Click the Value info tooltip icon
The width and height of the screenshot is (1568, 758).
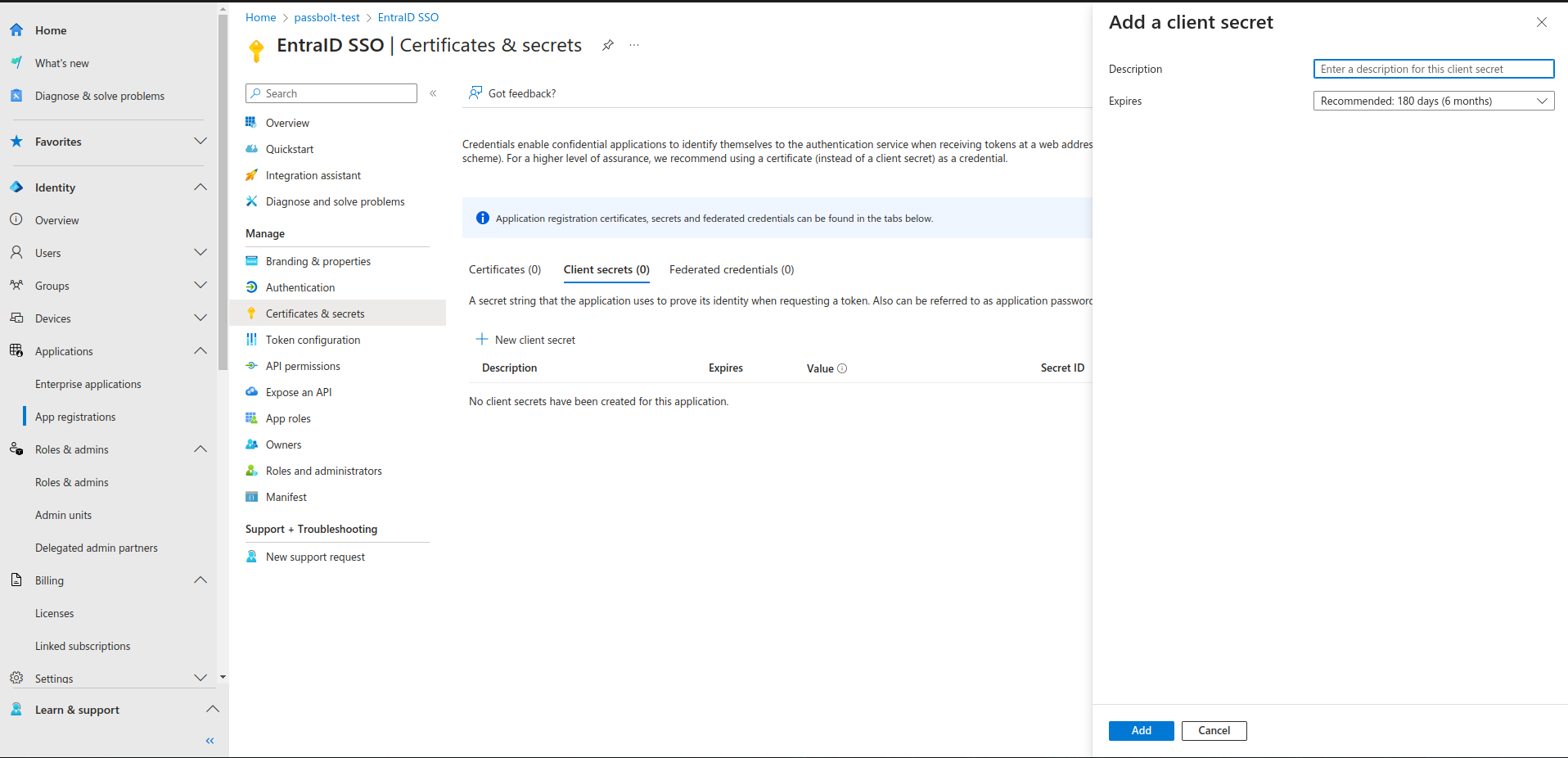click(842, 368)
